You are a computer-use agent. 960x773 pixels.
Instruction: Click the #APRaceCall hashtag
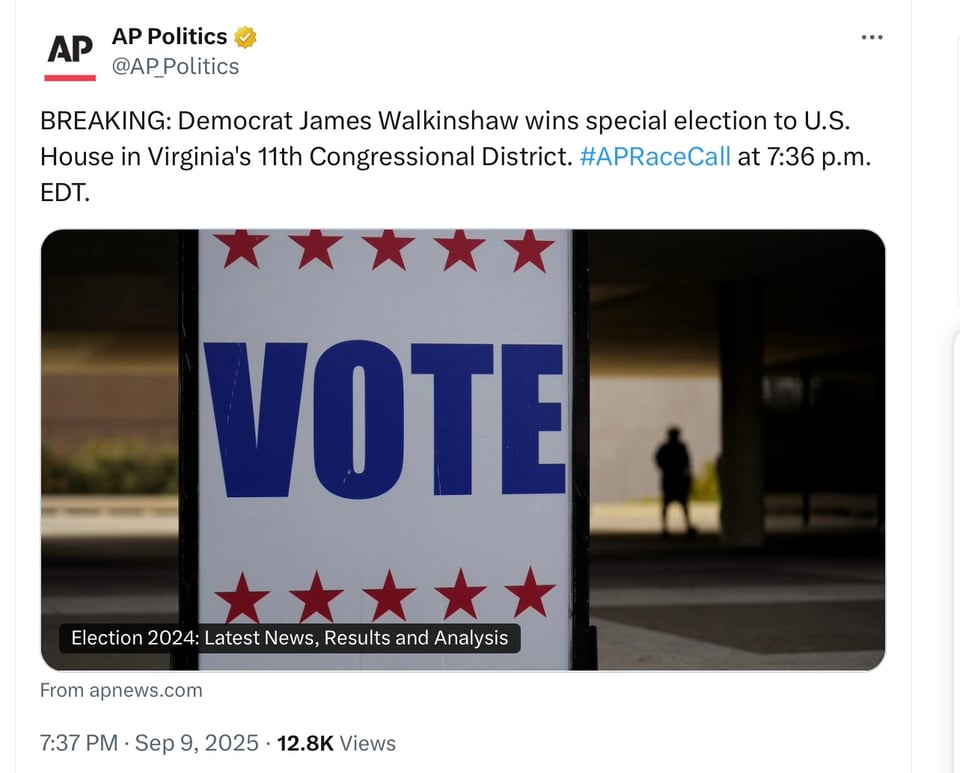click(x=655, y=156)
